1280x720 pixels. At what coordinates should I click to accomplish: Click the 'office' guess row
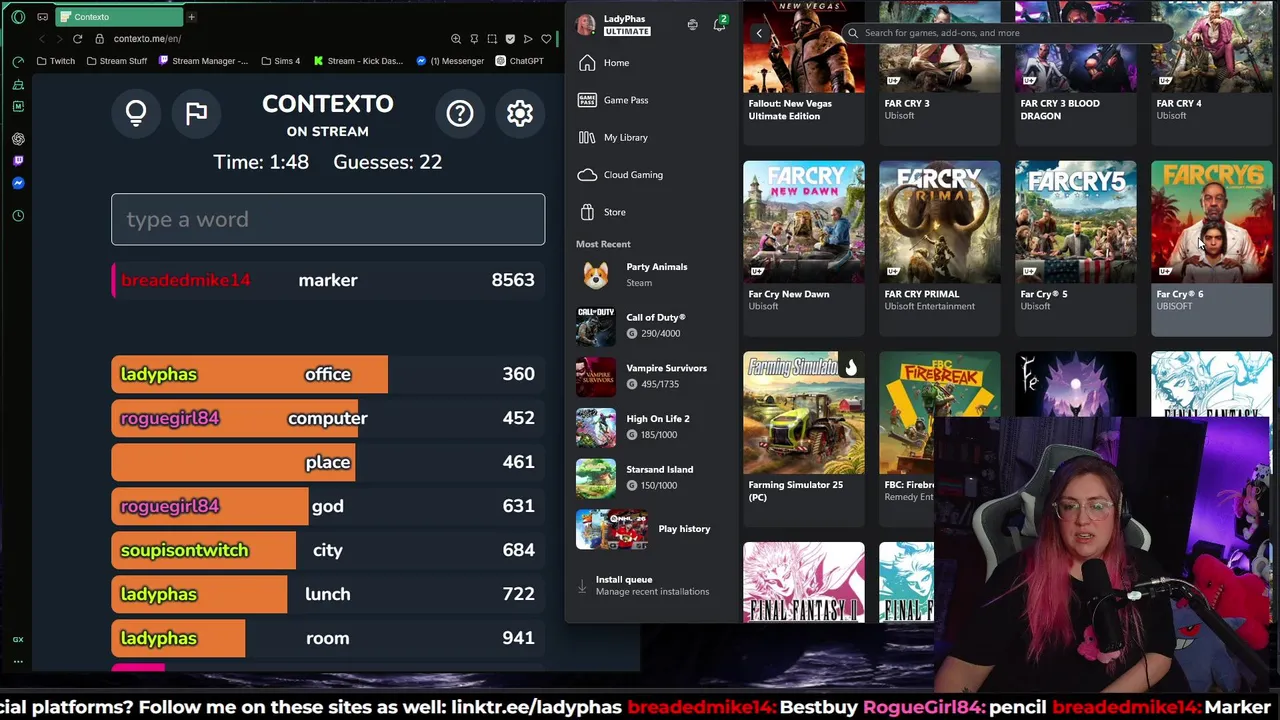pyautogui.click(x=328, y=374)
